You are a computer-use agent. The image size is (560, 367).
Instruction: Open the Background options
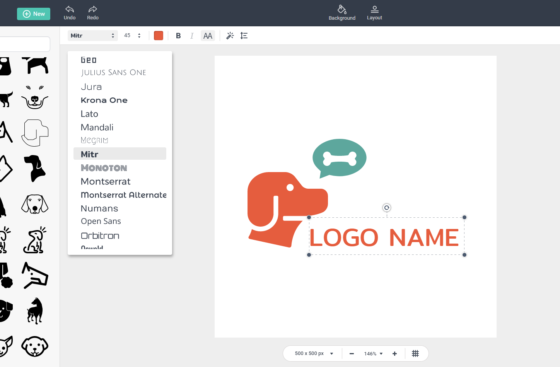point(342,12)
